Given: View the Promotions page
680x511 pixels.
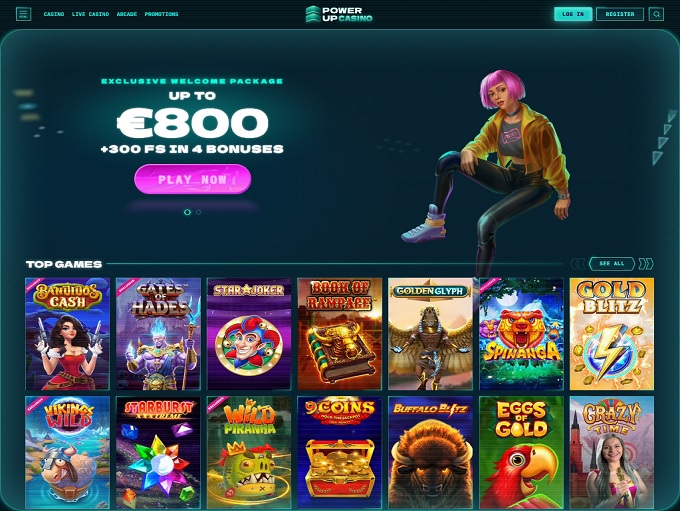Looking at the screenshot, I should coord(161,14).
